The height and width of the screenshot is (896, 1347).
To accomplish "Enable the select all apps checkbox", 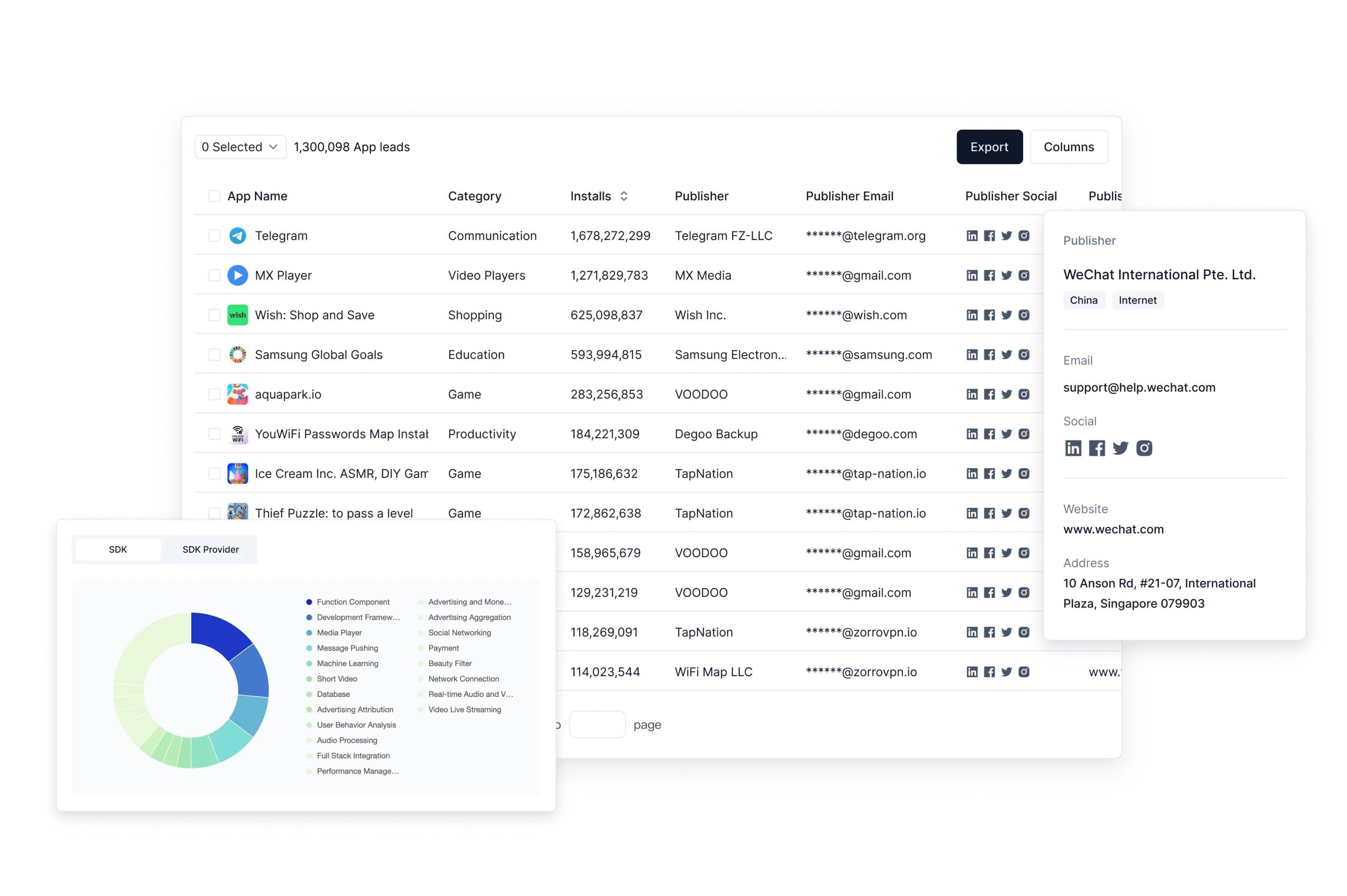I will [x=214, y=196].
